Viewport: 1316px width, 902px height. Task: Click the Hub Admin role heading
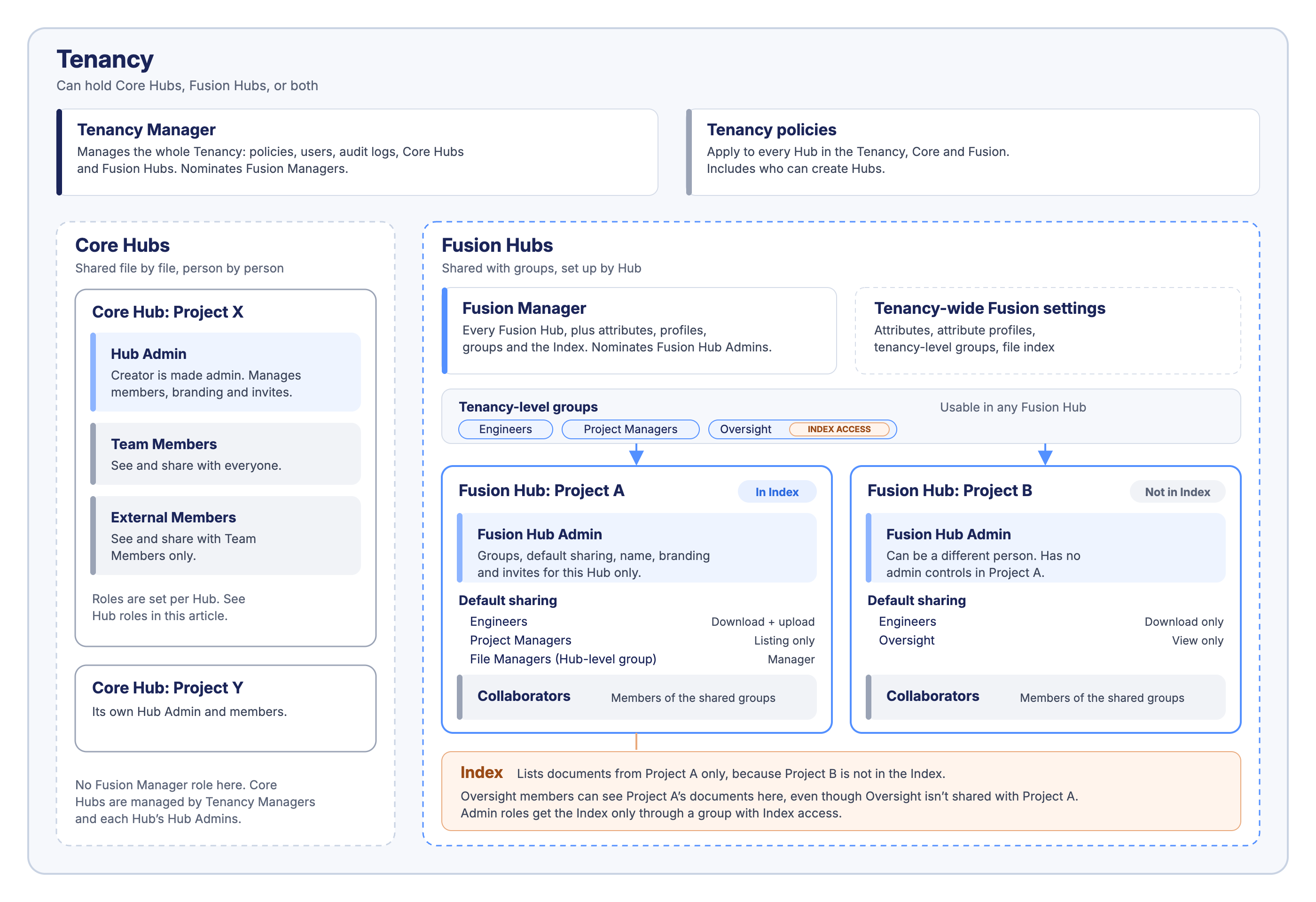coord(149,354)
